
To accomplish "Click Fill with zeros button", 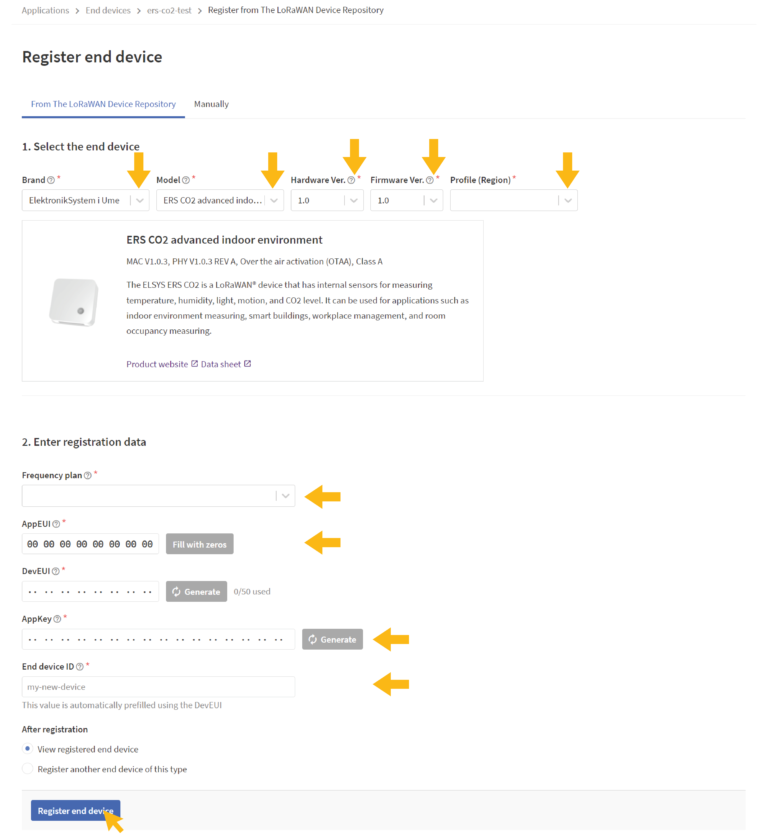I will 200,544.
